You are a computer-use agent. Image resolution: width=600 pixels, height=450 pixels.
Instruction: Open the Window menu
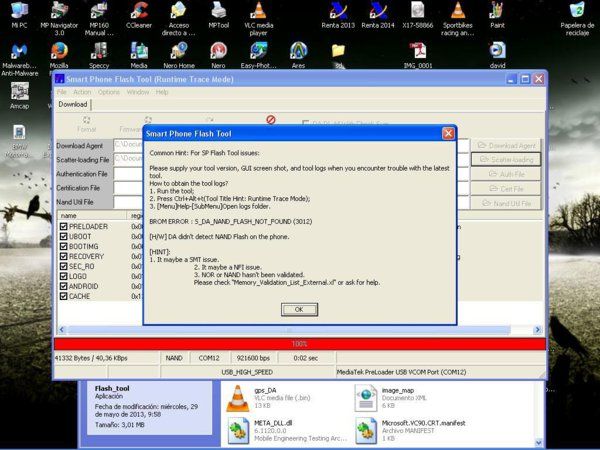138,92
